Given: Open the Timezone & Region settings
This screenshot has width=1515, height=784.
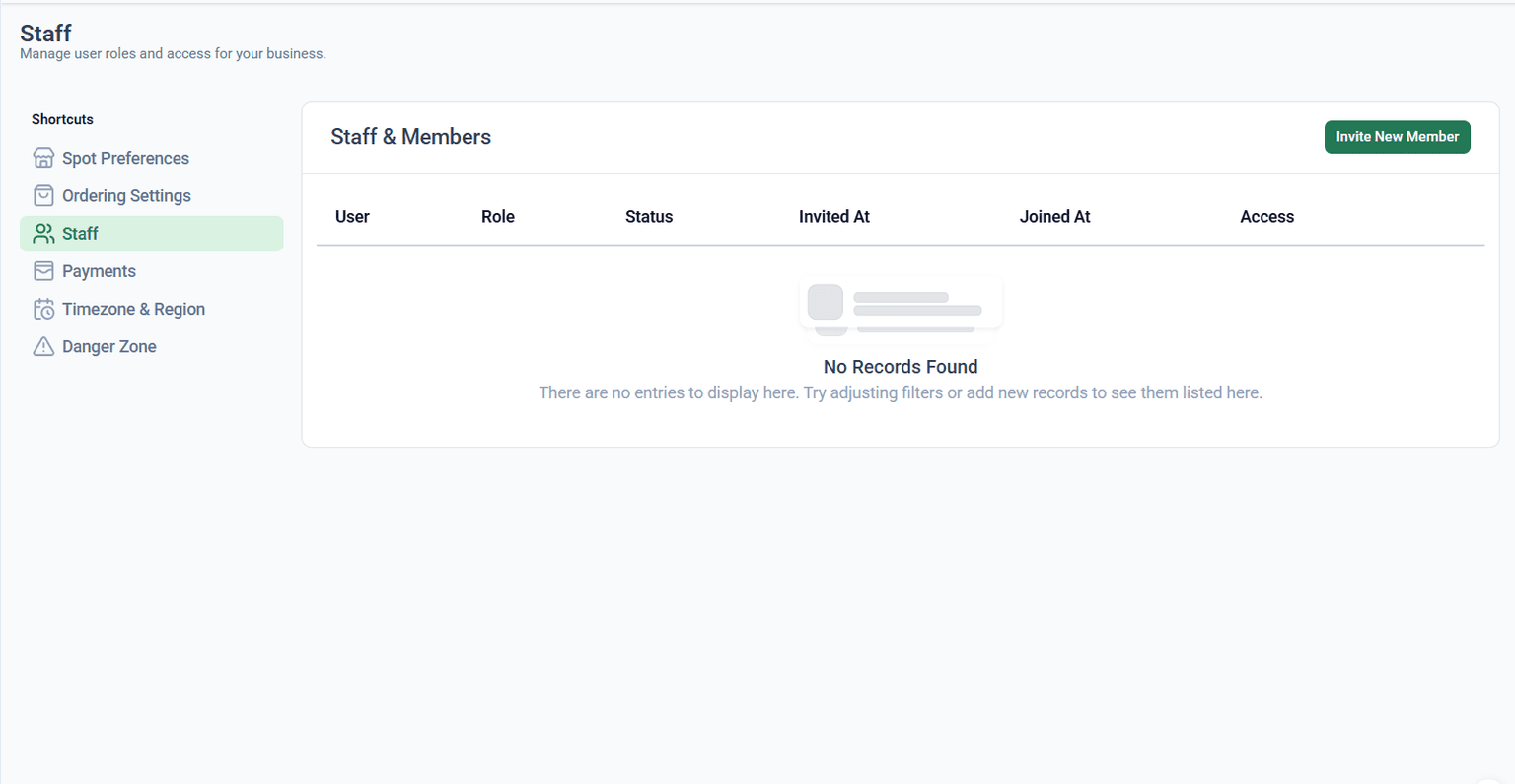Looking at the screenshot, I should click(x=133, y=309).
